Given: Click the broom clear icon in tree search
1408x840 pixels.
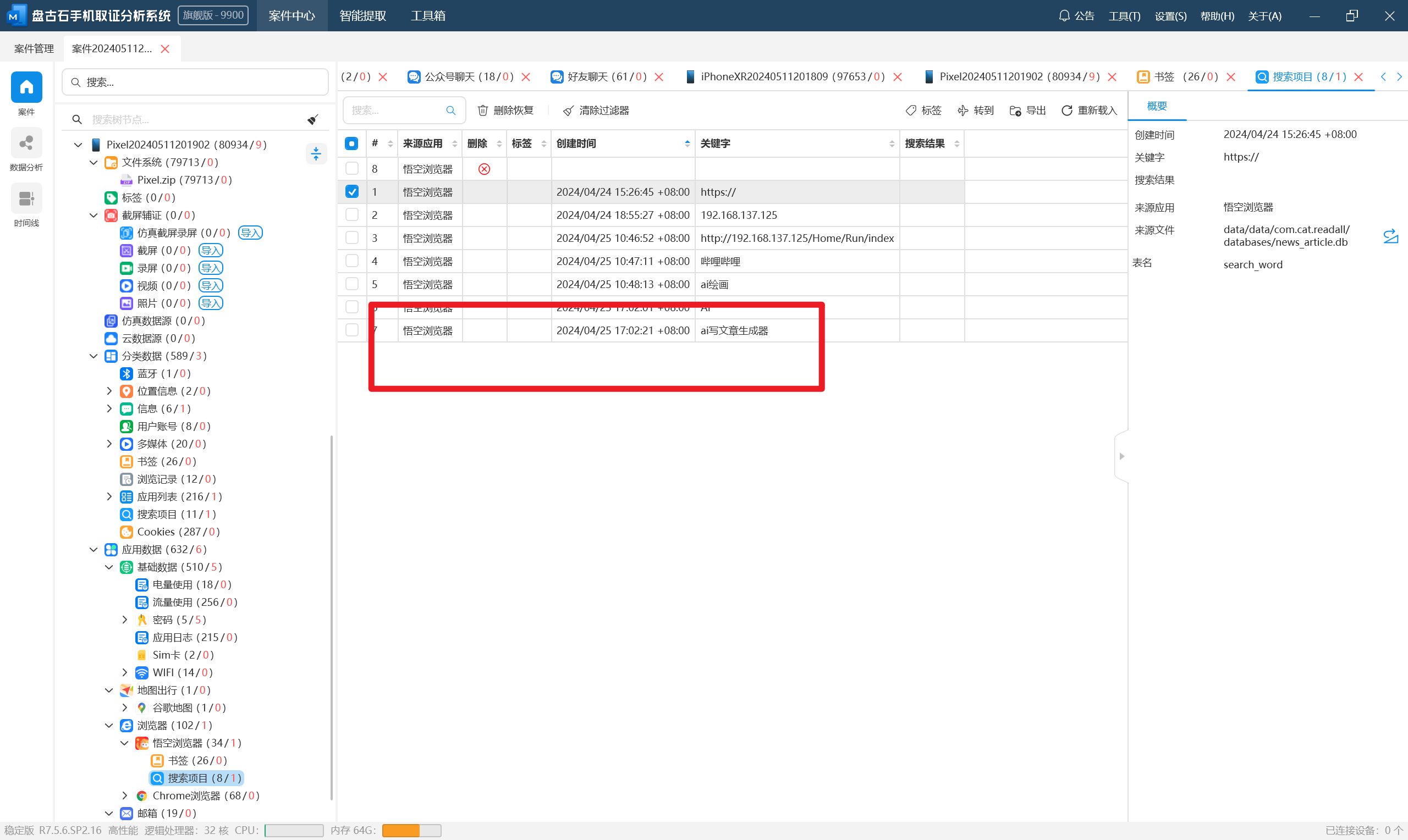Looking at the screenshot, I should pyautogui.click(x=312, y=119).
